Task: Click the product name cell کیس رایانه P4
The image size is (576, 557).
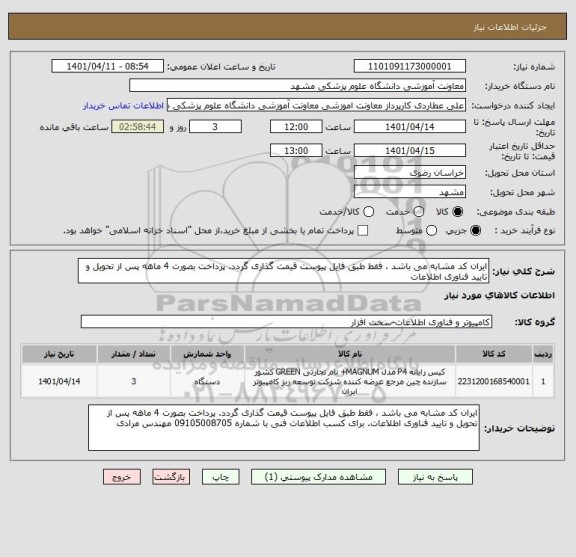Action: (x=350, y=381)
